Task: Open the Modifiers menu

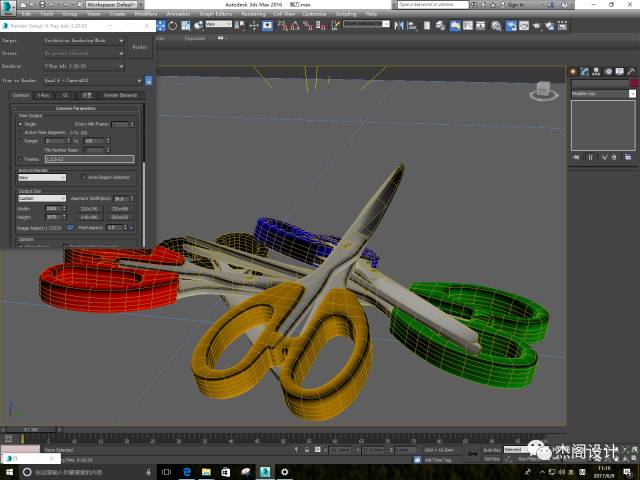Action: [146, 13]
